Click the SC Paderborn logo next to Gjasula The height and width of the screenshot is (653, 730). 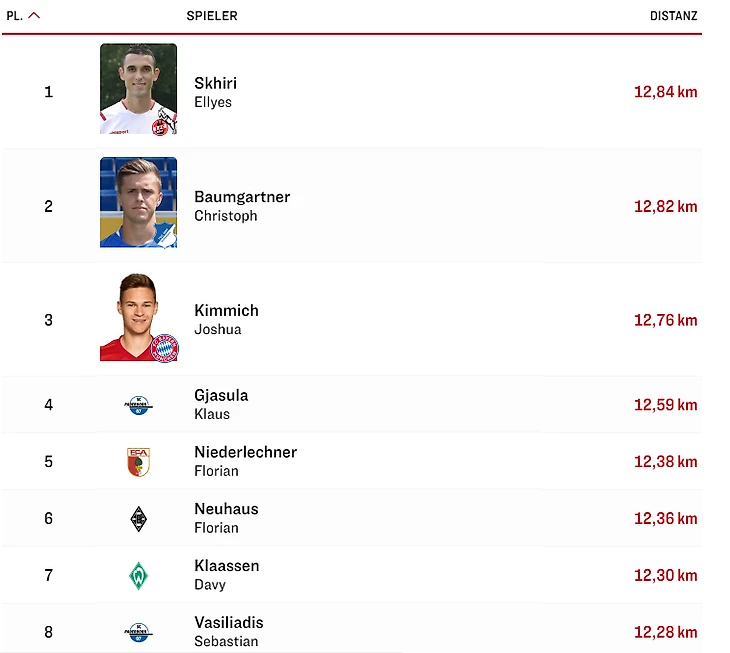(138, 405)
